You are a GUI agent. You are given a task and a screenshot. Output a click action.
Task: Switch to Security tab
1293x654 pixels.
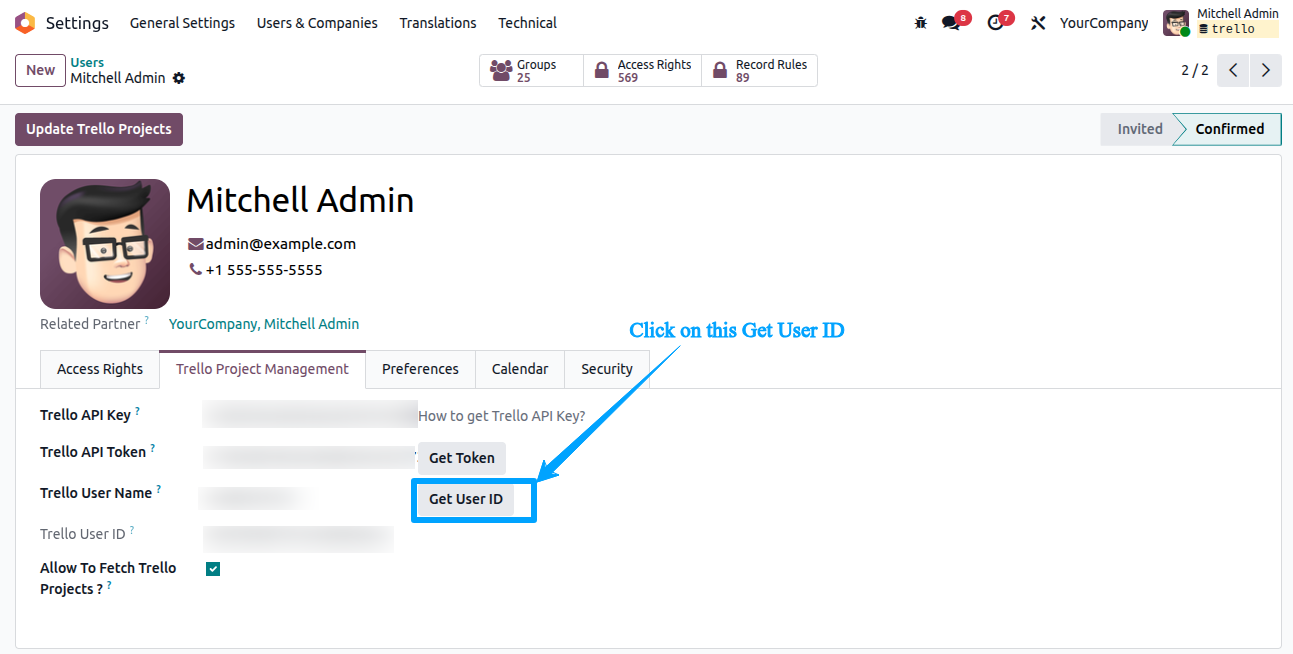[607, 369]
